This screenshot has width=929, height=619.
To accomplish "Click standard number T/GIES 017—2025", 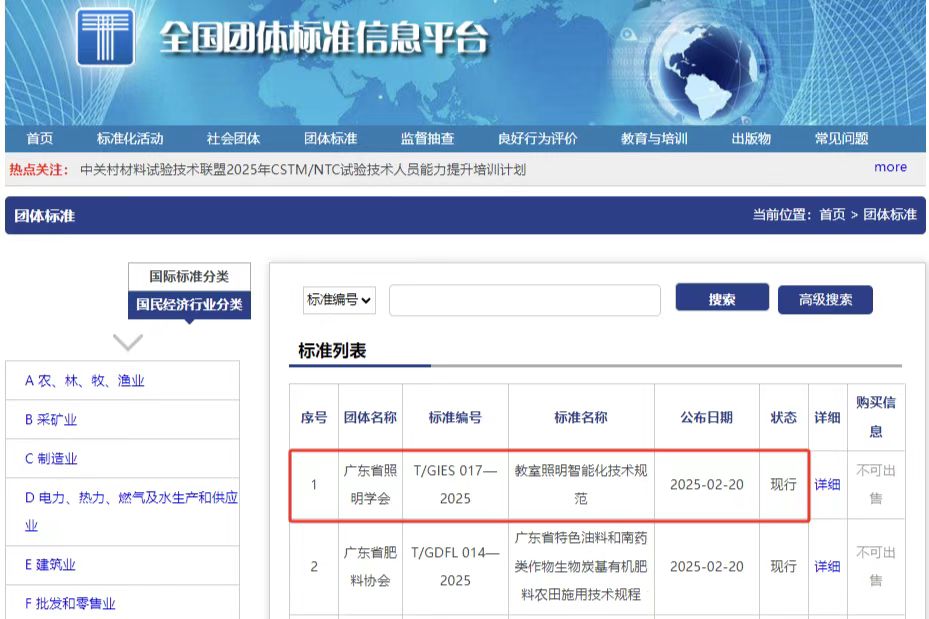I will [455, 485].
